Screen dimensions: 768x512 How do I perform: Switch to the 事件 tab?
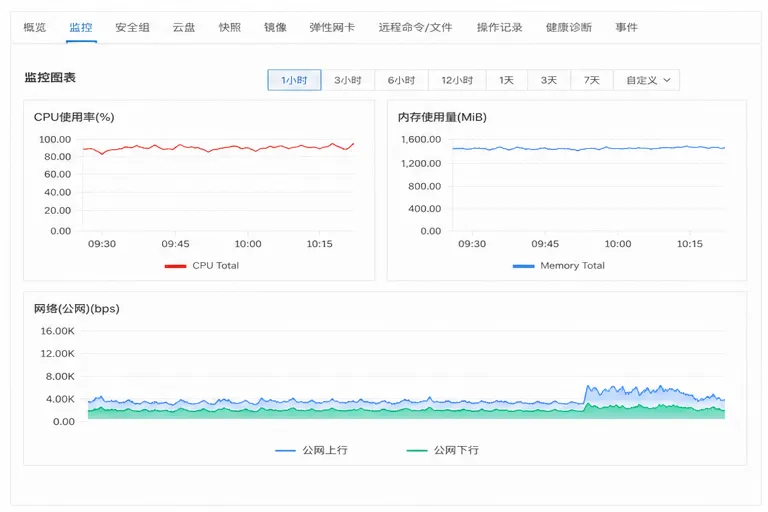[626, 27]
